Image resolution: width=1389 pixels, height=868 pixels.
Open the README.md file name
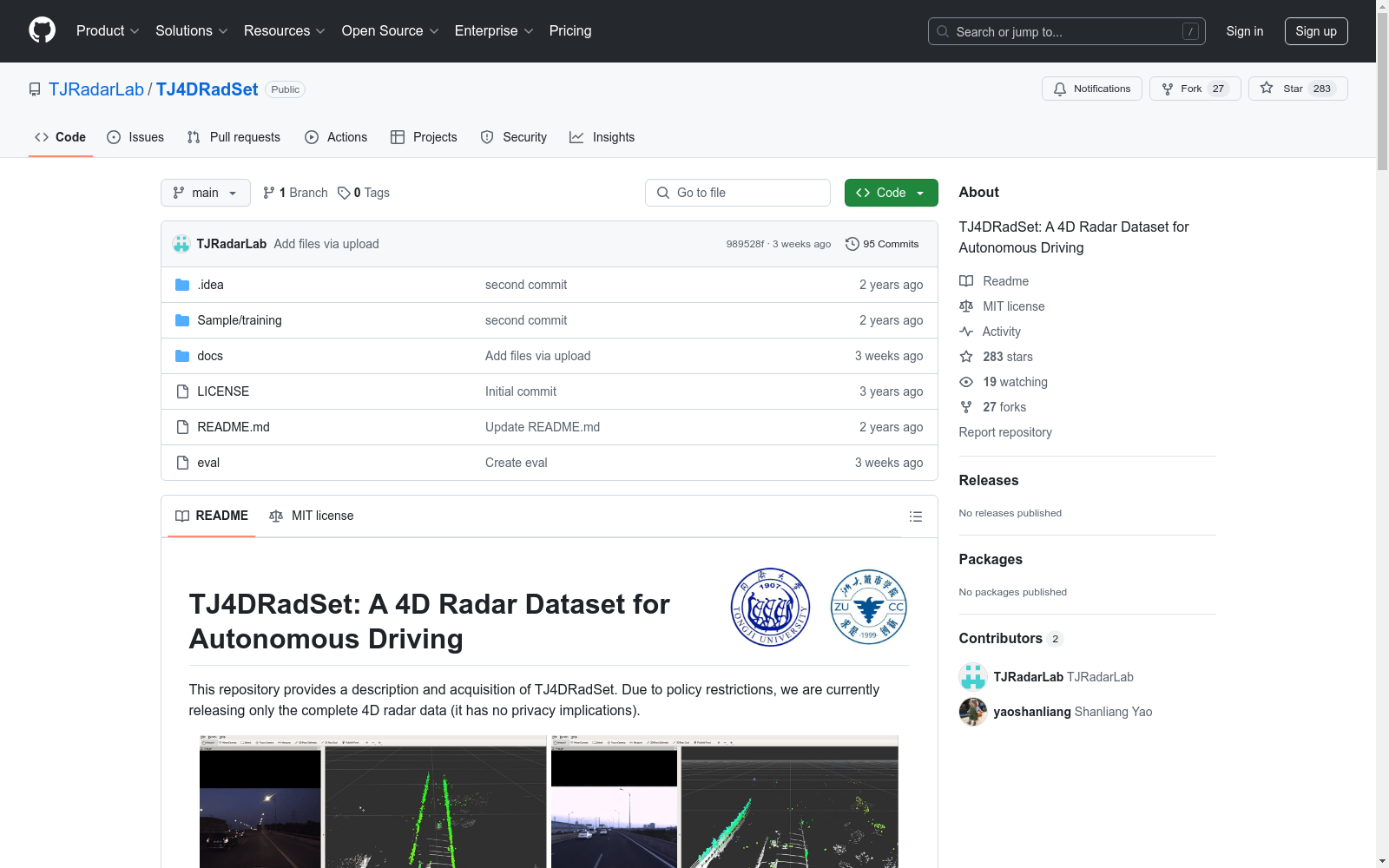point(234,427)
